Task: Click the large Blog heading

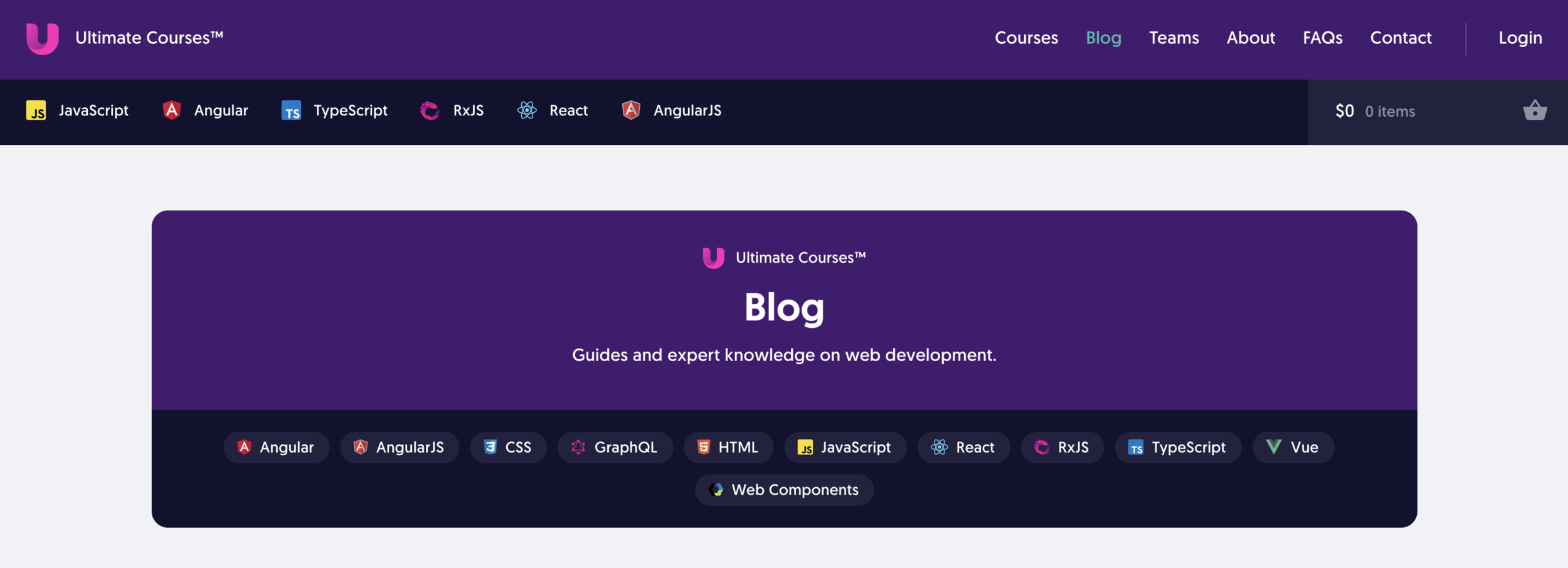Action: (784, 308)
